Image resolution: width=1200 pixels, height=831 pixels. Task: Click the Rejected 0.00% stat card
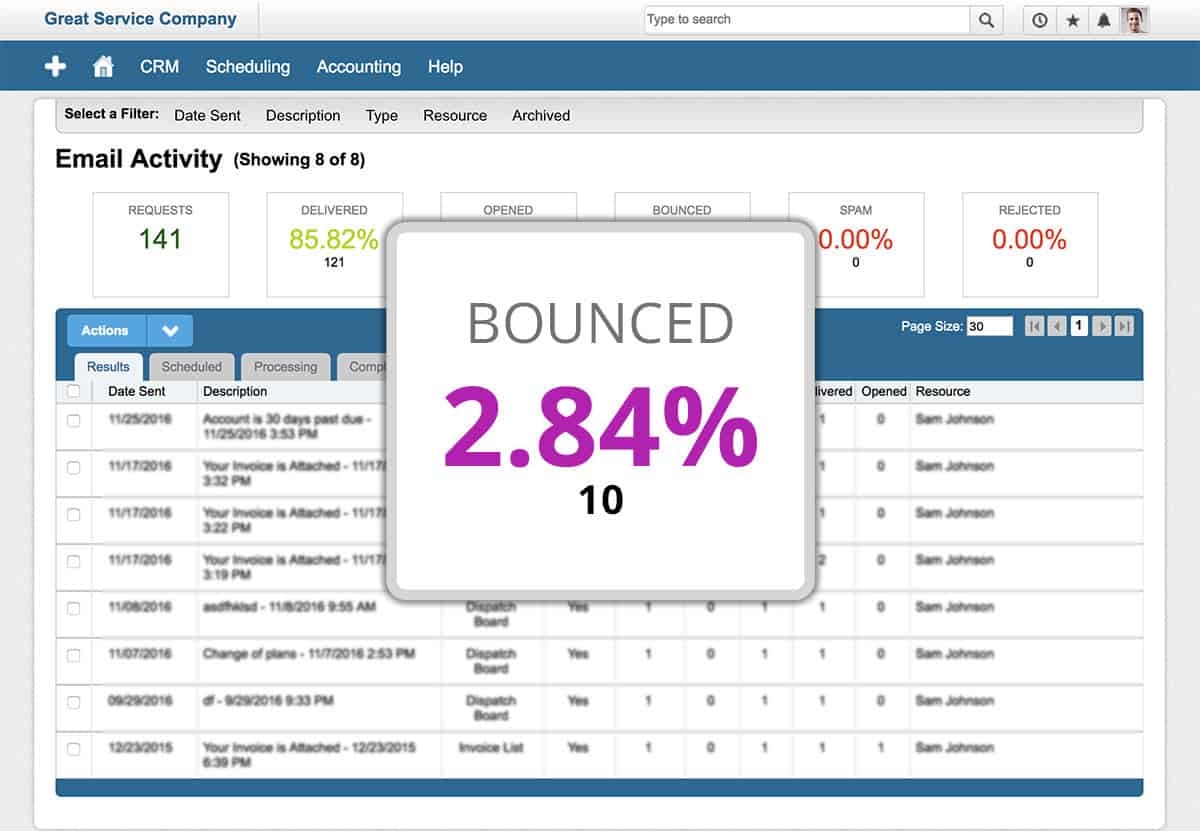1030,245
